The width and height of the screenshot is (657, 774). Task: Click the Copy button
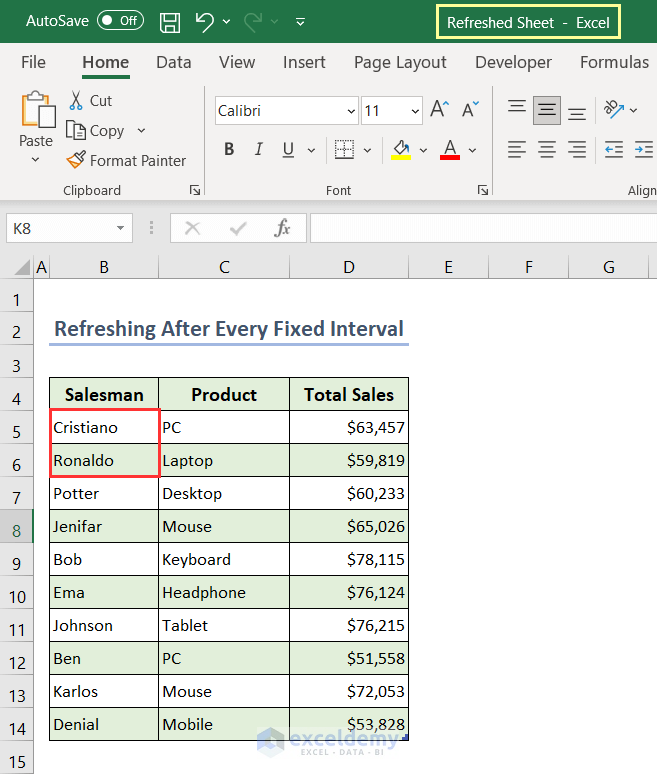[x=96, y=131]
